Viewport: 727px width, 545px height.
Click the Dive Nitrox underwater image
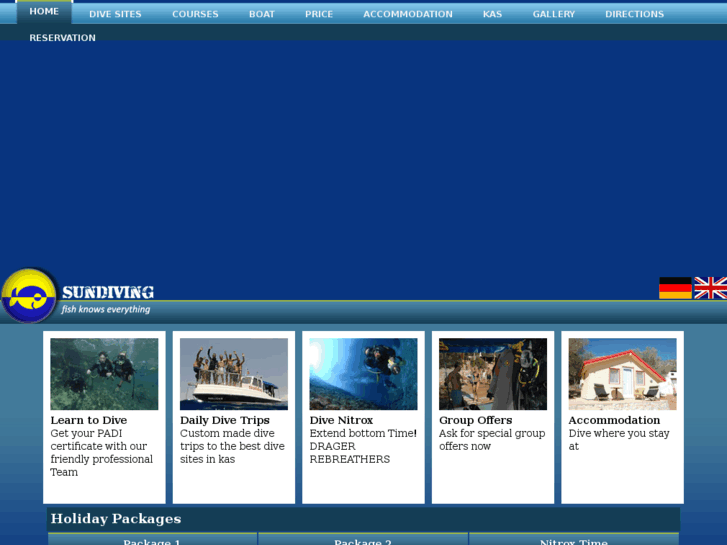[363, 373]
